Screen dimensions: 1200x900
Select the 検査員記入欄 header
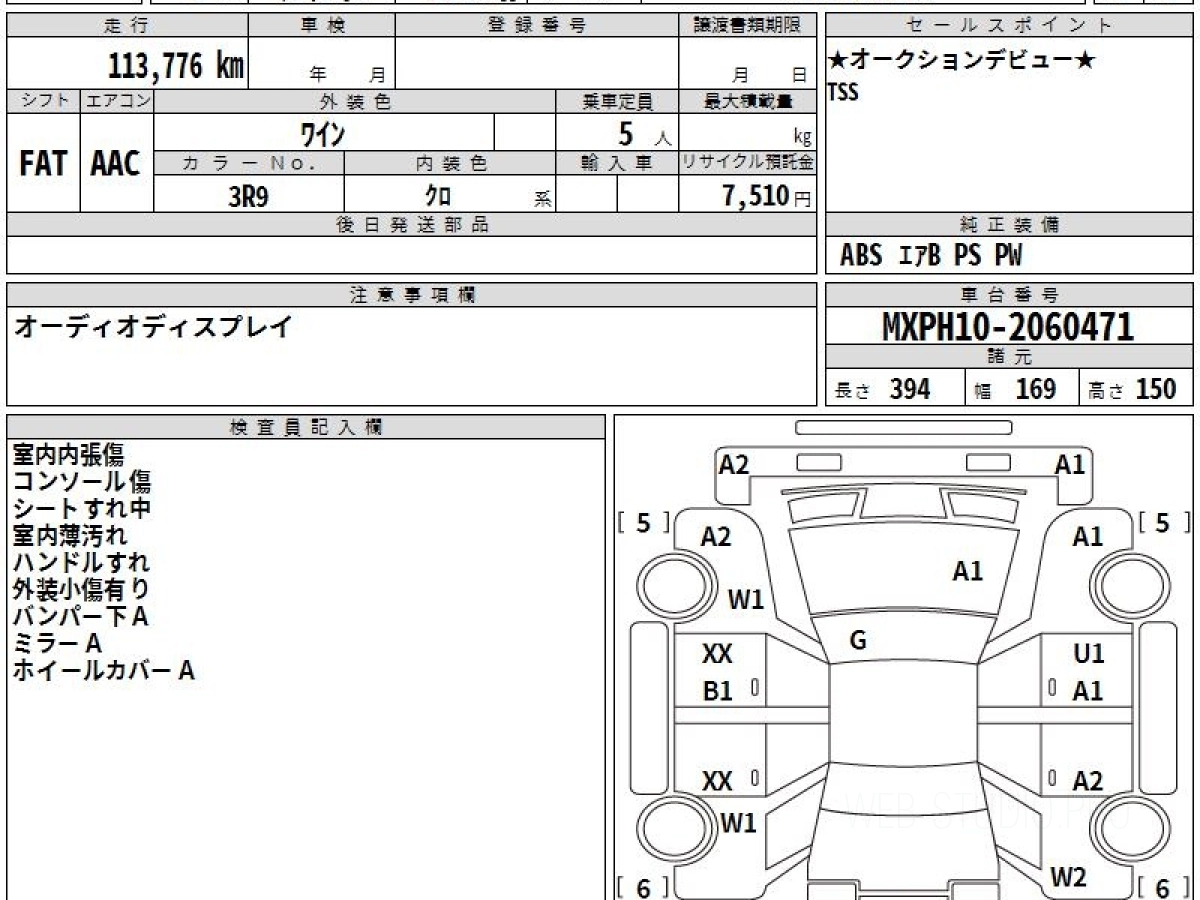(x=306, y=427)
